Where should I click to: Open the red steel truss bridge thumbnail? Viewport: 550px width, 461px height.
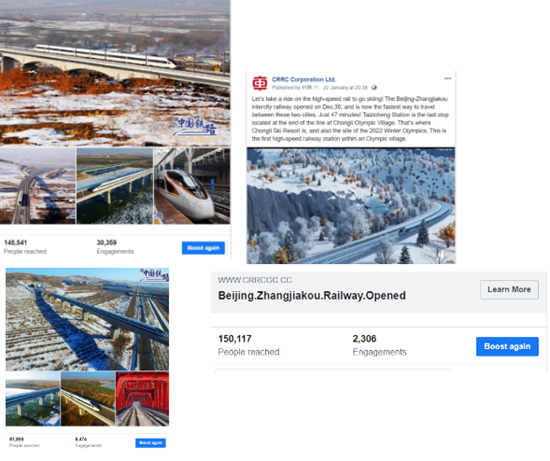142,399
